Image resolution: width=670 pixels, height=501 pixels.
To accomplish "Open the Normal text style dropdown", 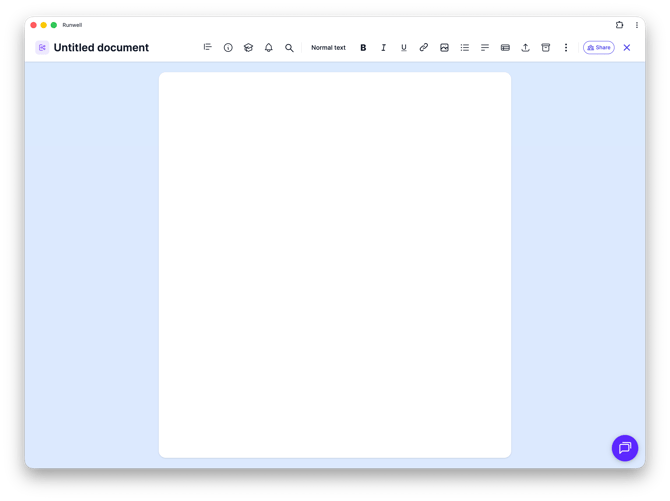I will point(328,47).
